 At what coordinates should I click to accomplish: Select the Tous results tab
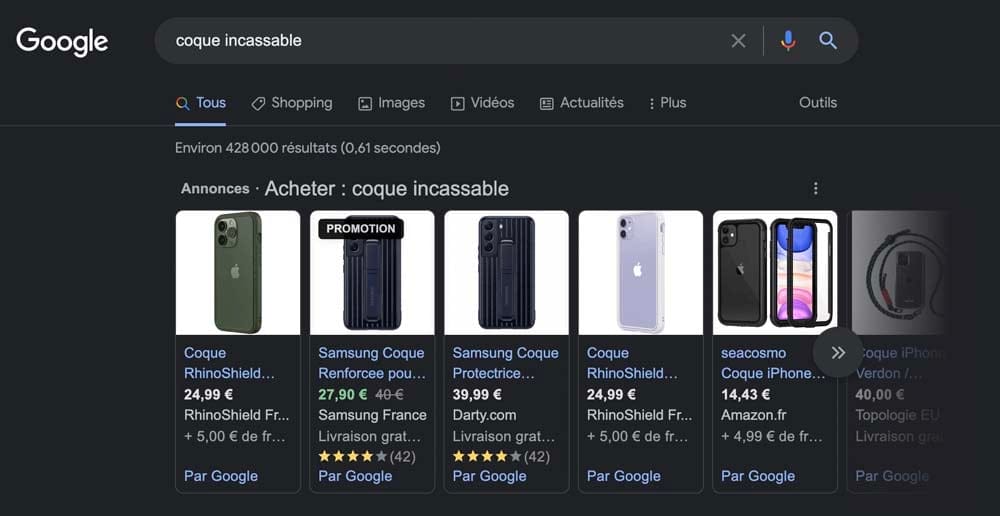[x=201, y=103]
